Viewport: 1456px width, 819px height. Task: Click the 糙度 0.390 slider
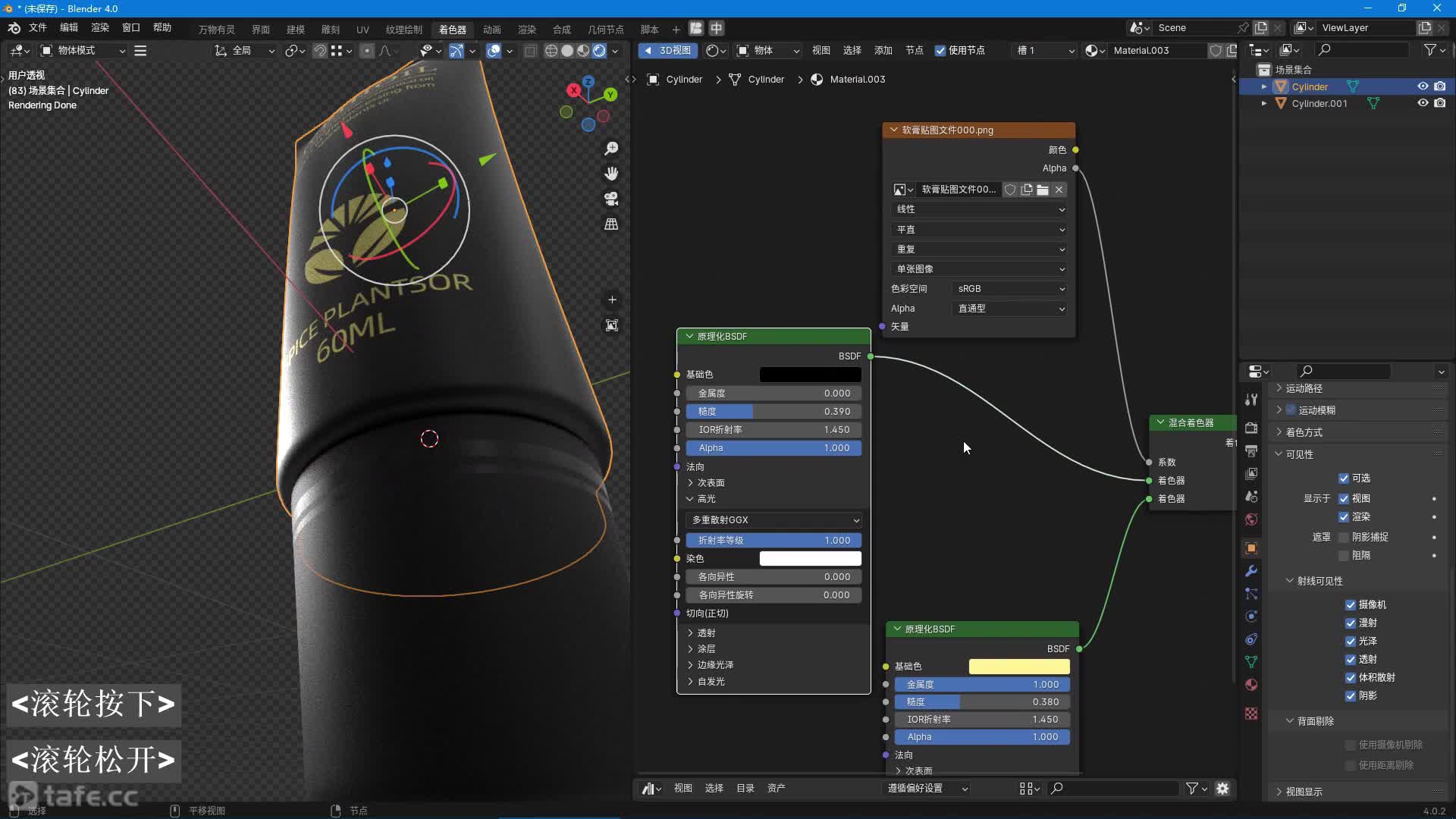coord(773,412)
